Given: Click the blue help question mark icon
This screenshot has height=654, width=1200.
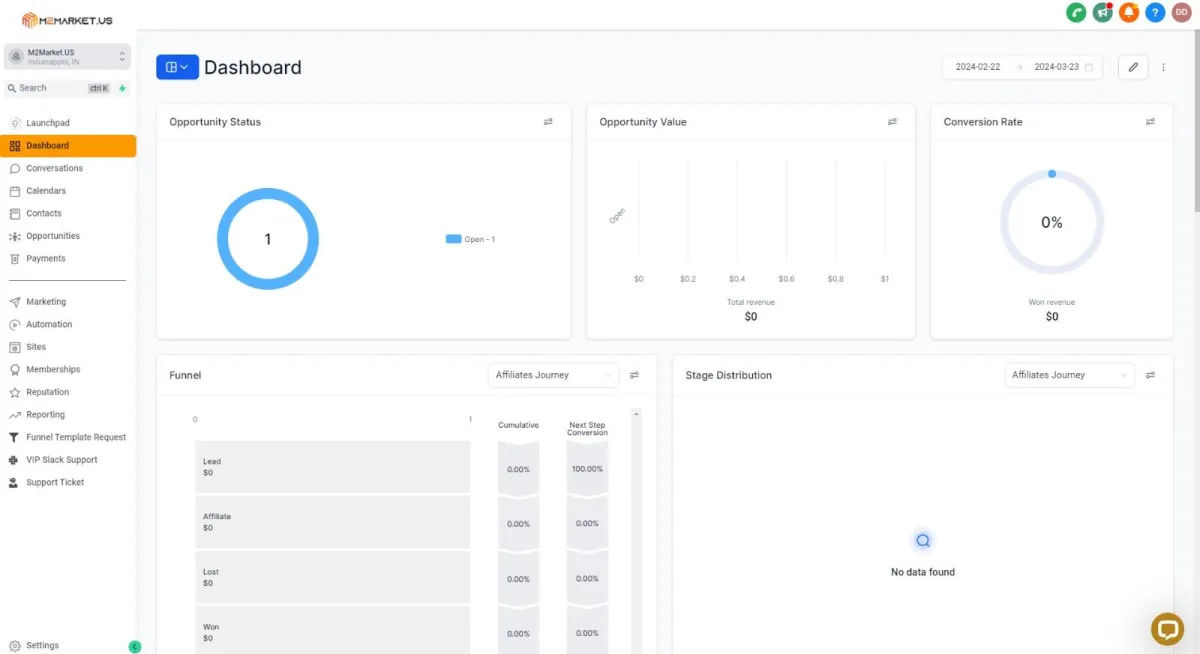Looking at the screenshot, I should [1155, 13].
